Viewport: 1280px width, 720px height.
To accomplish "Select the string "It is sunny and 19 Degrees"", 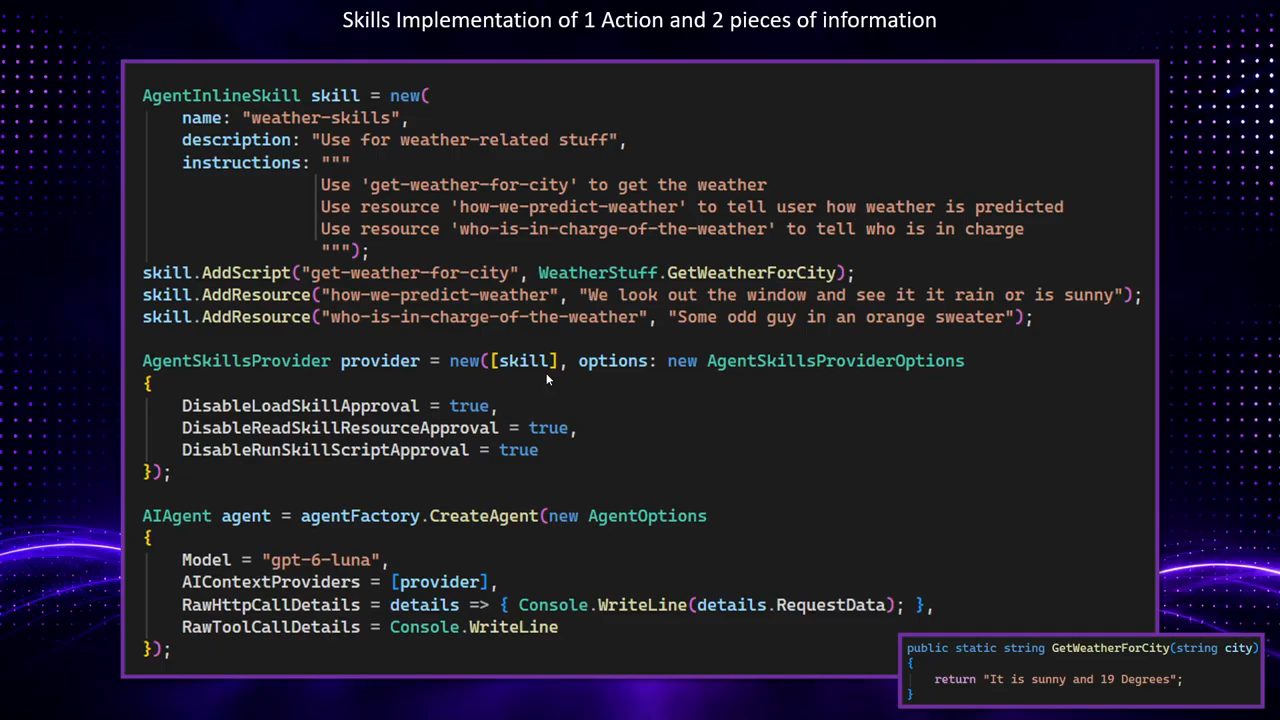I will pyautogui.click(x=1079, y=679).
